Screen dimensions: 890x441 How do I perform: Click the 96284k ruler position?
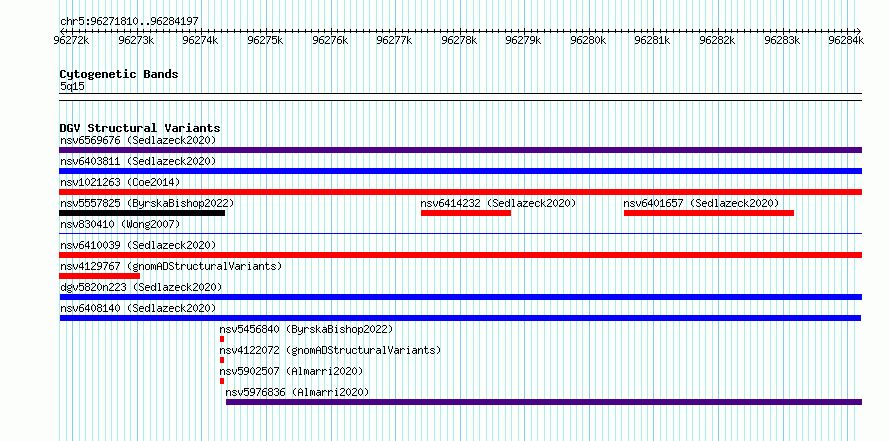[846, 40]
